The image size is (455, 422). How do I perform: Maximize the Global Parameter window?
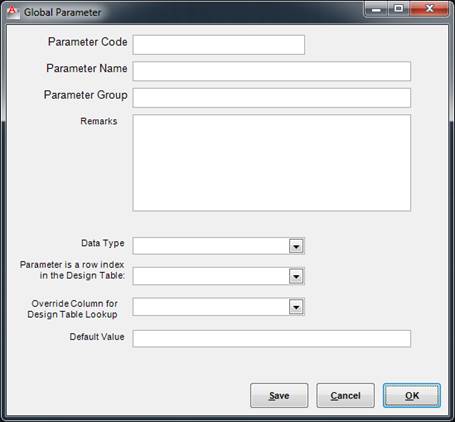pyautogui.click(x=398, y=9)
